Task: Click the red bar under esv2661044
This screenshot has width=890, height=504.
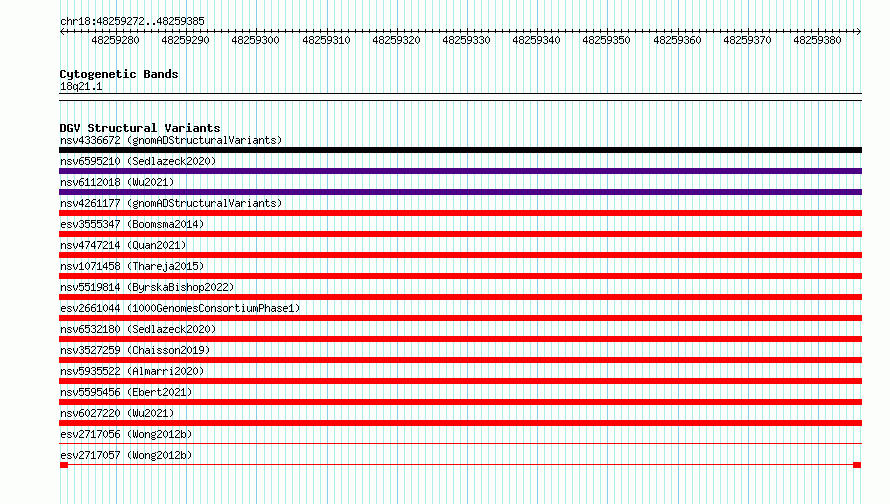Action: [x=460, y=318]
